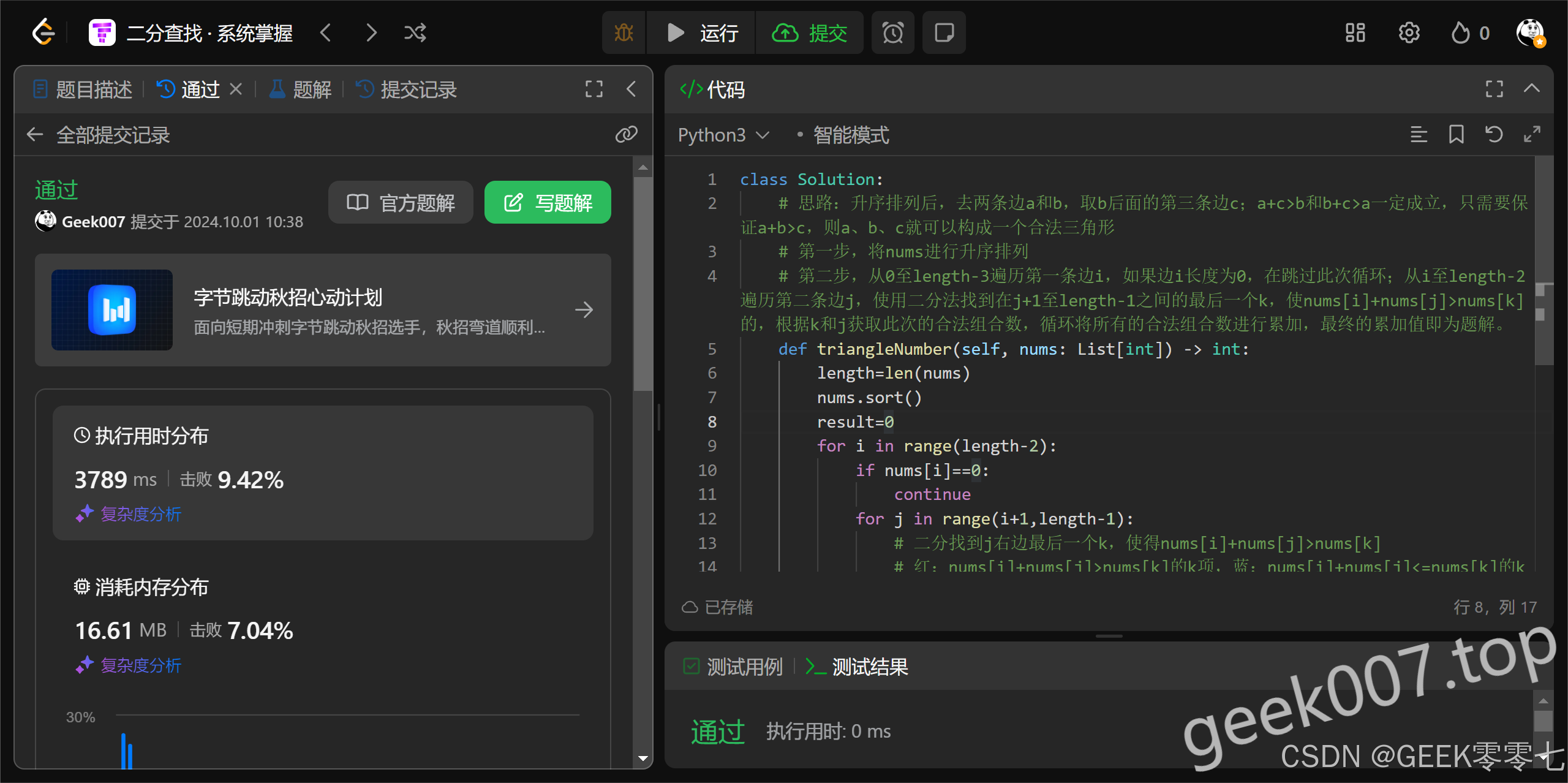Close the 通过 tab
This screenshot has height=783, width=1568.
236,89
